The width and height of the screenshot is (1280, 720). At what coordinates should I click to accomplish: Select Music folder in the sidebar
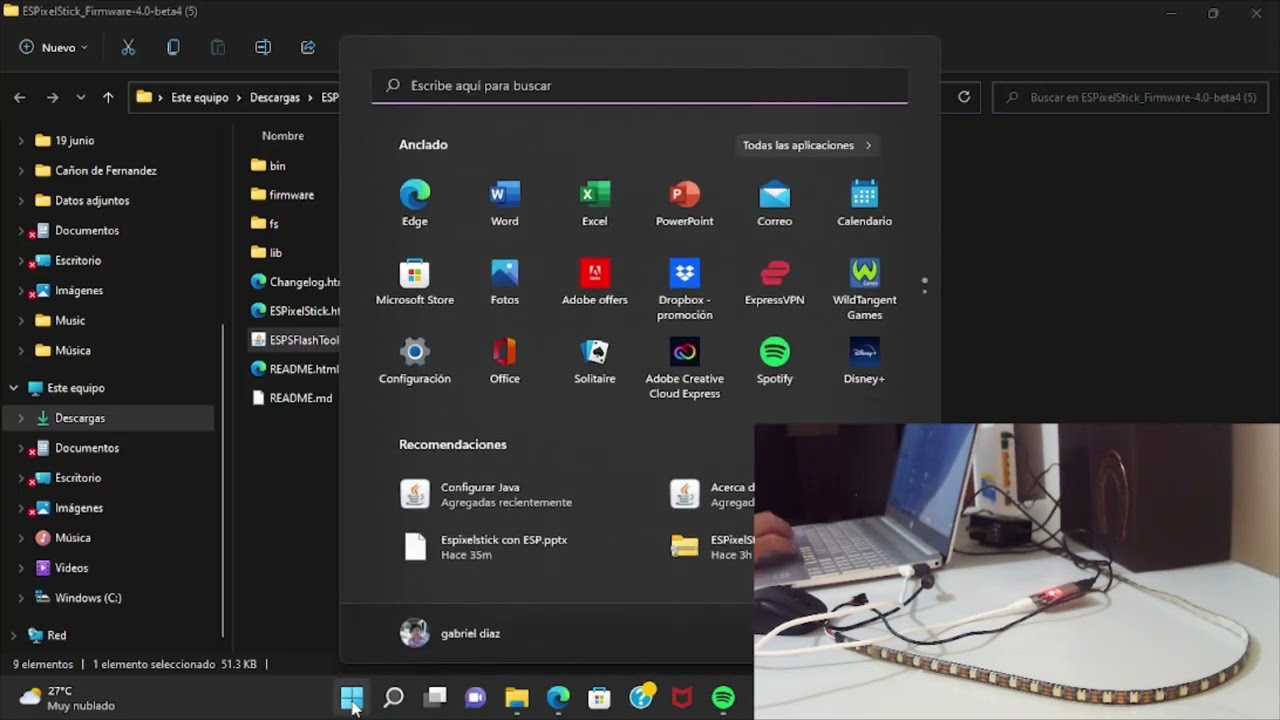[x=70, y=321]
